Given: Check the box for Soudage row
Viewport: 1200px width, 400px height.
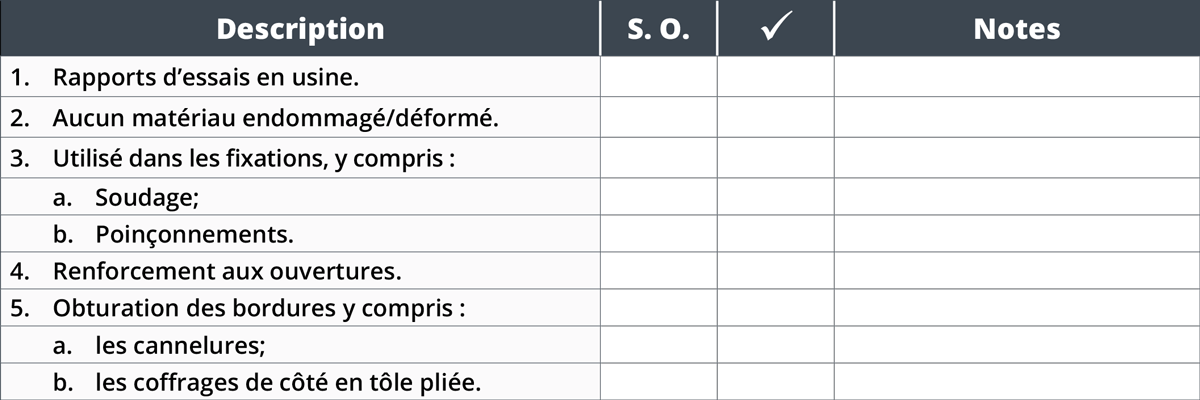Looking at the screenshot, I should [x=776, y=196].
